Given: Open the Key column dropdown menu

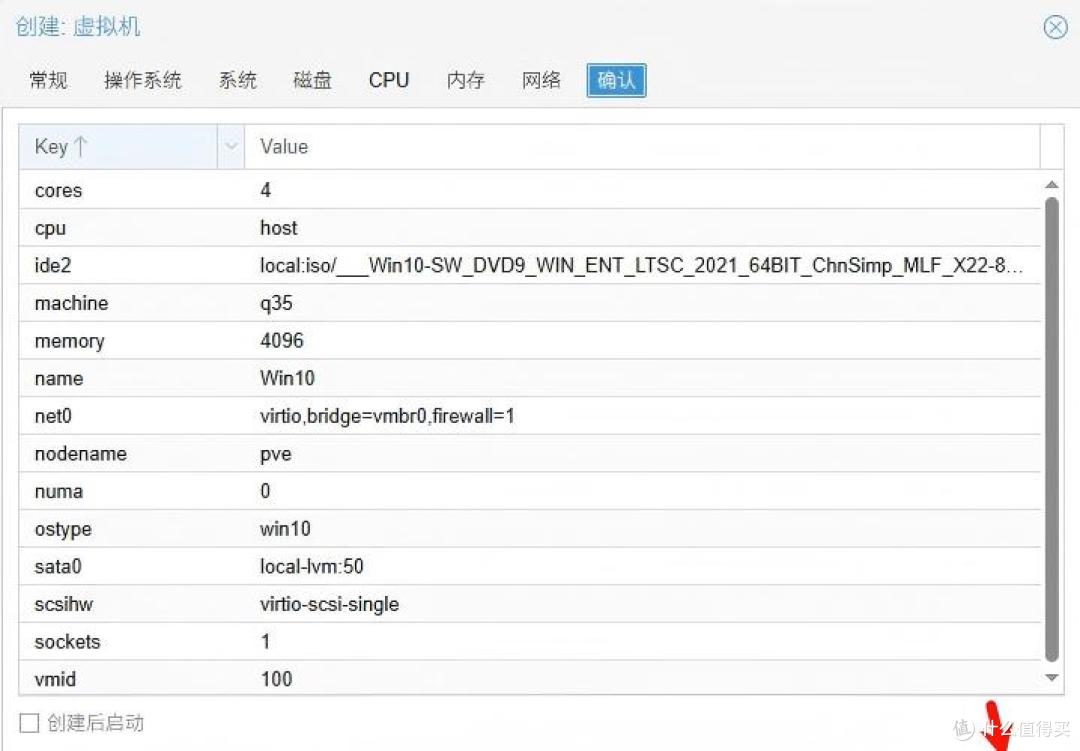Looking at the screenshot, I should coord(231,147).
